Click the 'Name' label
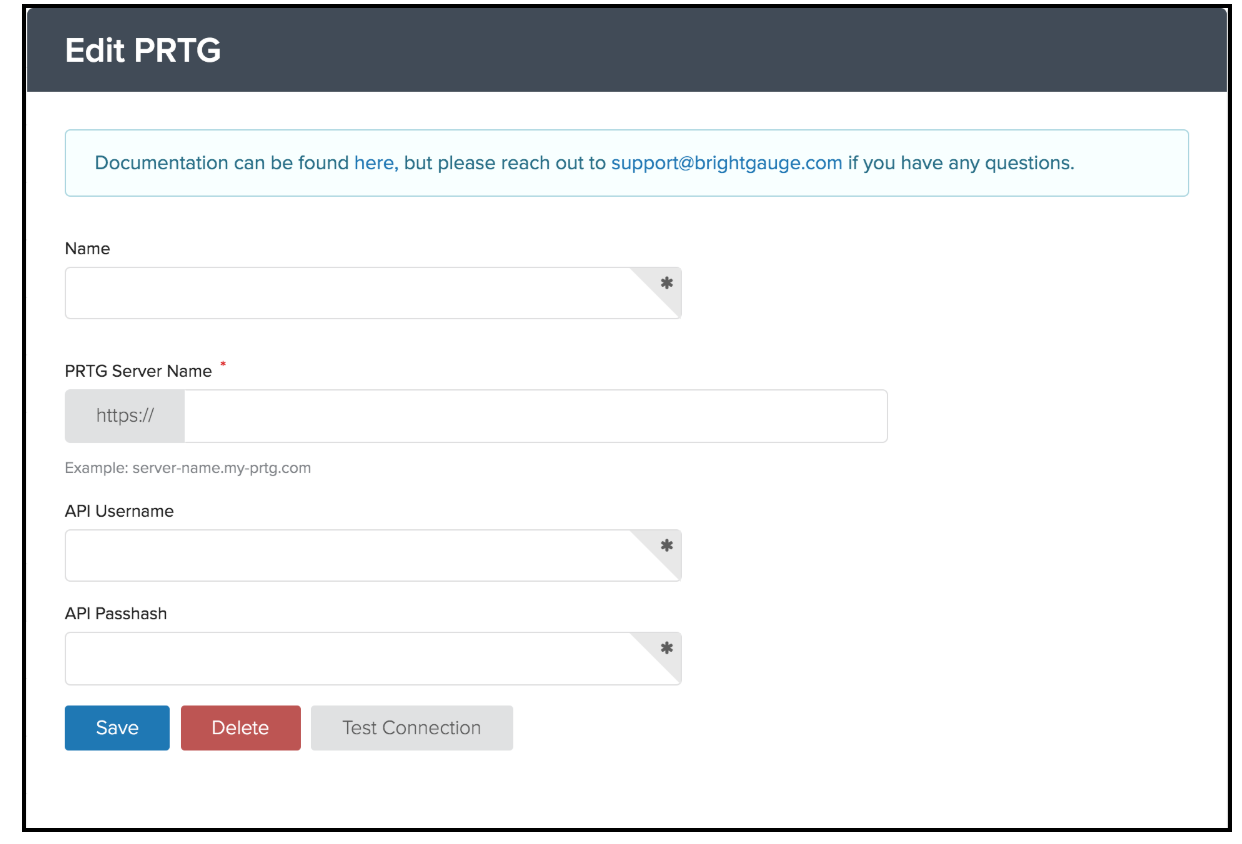The height and width of the screenshot is (844, 1242). point(87,248)
